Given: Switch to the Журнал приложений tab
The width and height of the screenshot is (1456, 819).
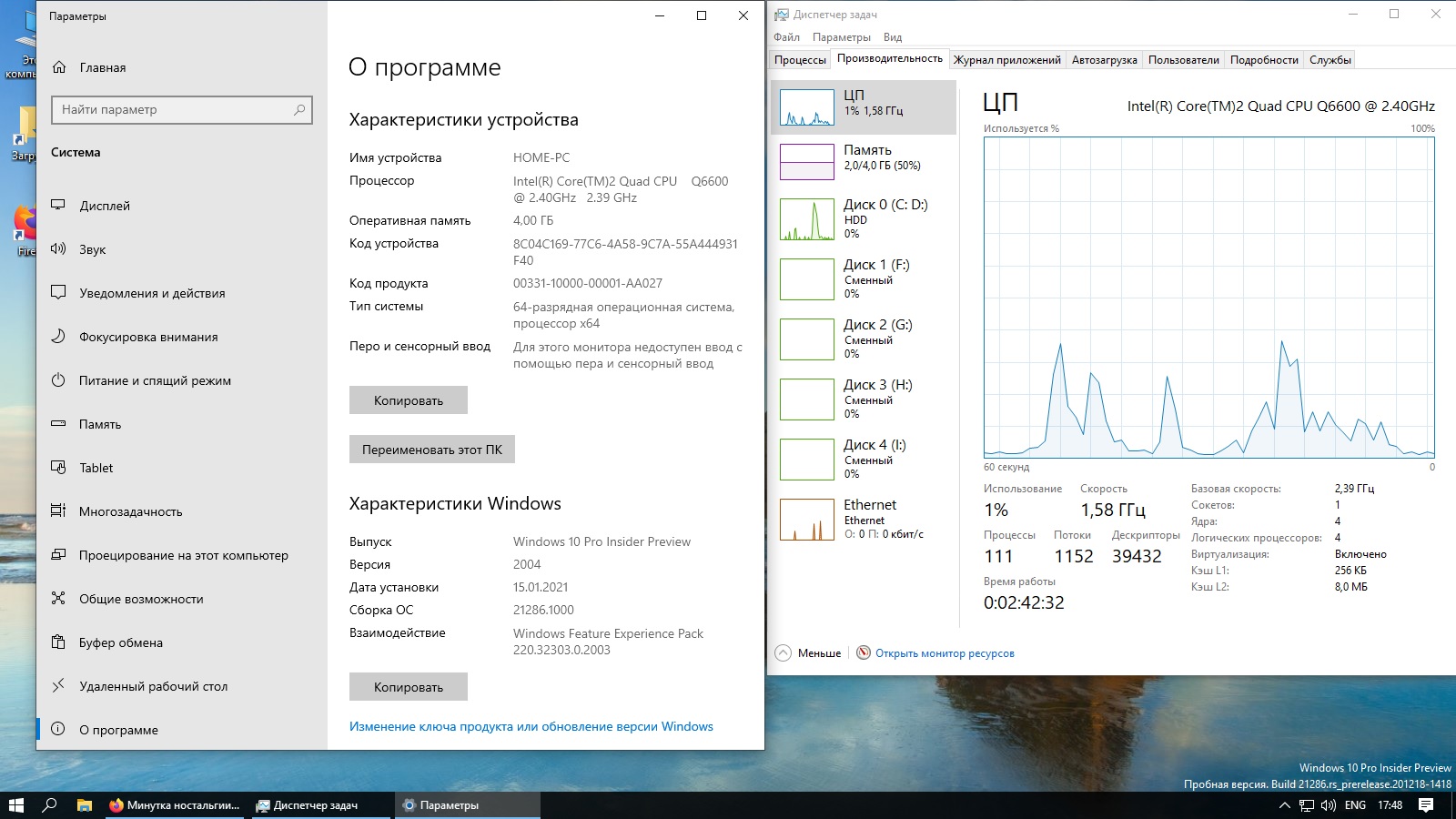Looking at the screenshot, I should click(x=1007, y=60).
